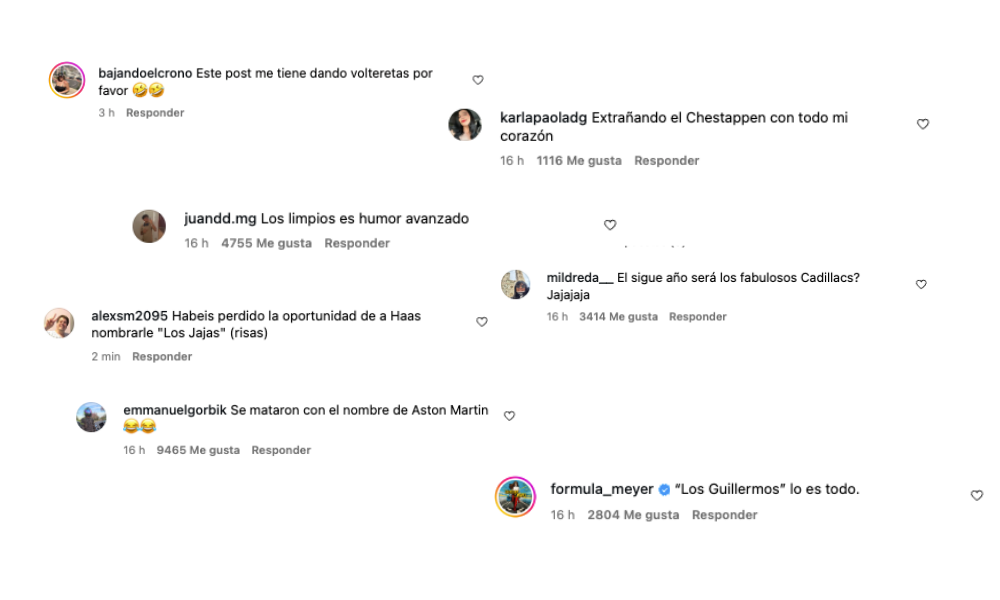Like emmanuelgorbik's Aston Martin comment
The height and width of the screenshot is (600, 1000).
pyautogui.click(x=509, y=416)
